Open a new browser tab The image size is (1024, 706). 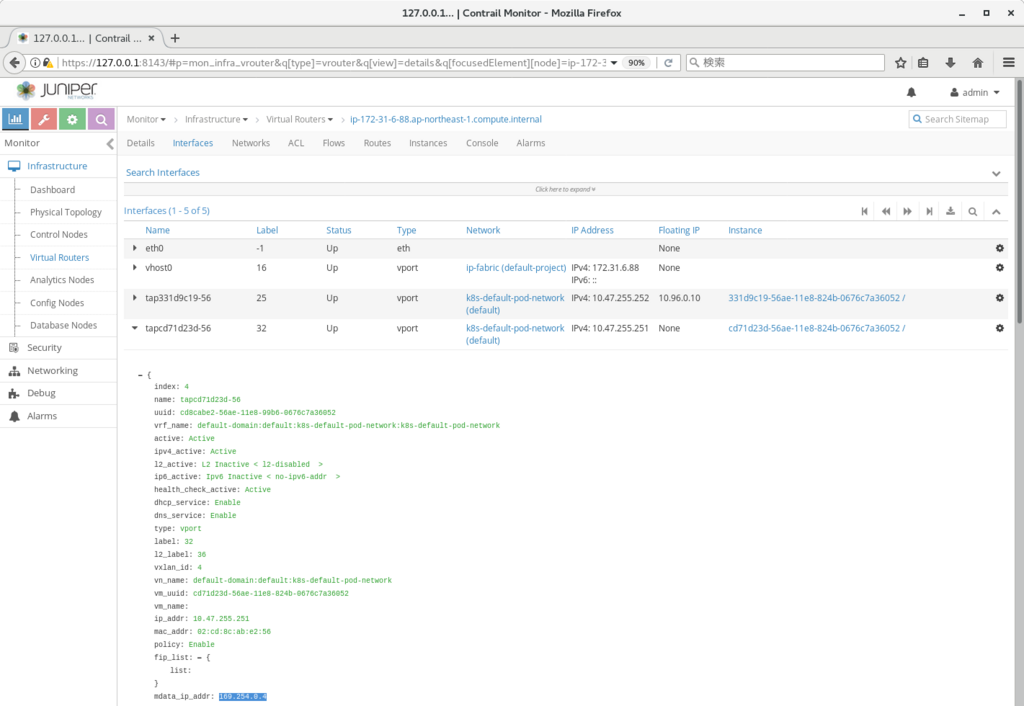174,39
